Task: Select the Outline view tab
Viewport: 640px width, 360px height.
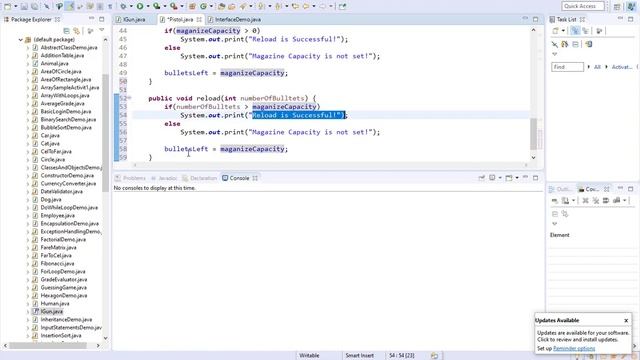Action: coord(561,189)
